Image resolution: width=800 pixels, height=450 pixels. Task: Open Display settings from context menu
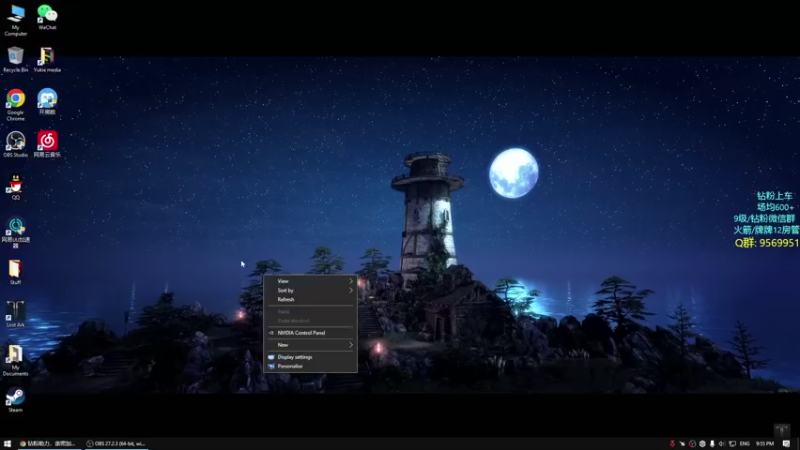pos(310,357)
